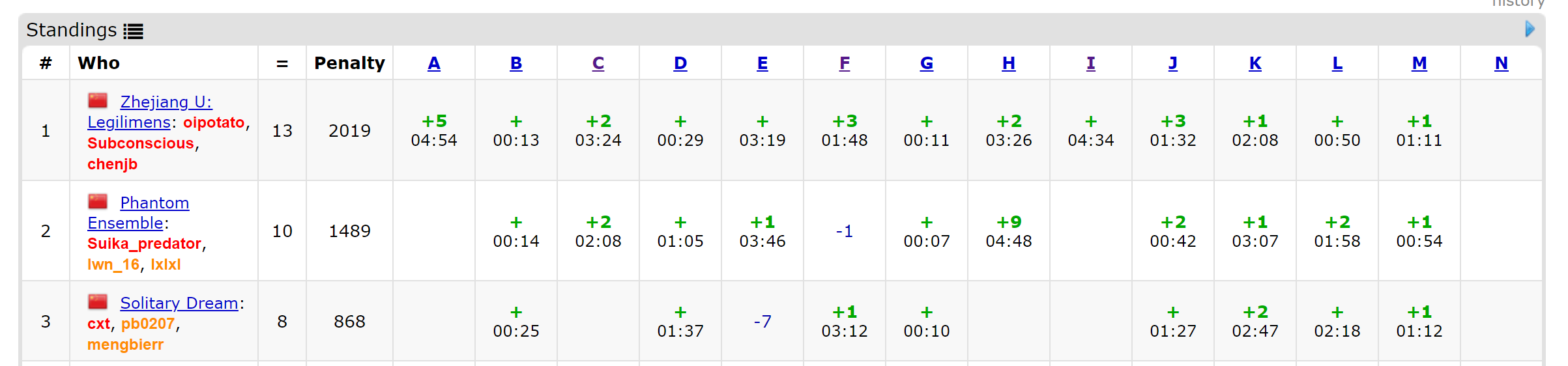
Task: View mengbierr's user profile
Action: point(125,345)
